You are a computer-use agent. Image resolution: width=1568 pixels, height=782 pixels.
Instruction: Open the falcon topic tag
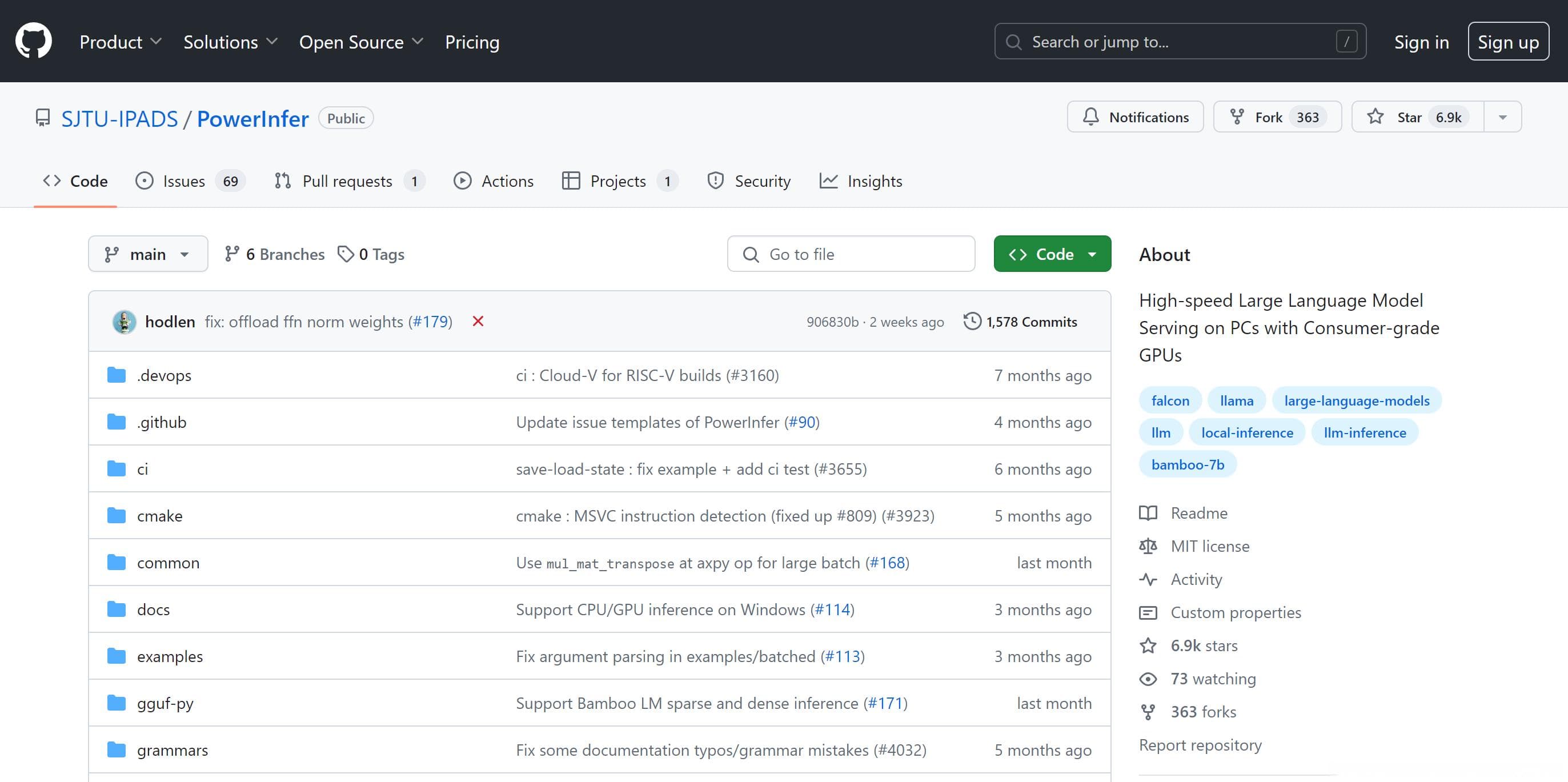point(1170,400)
